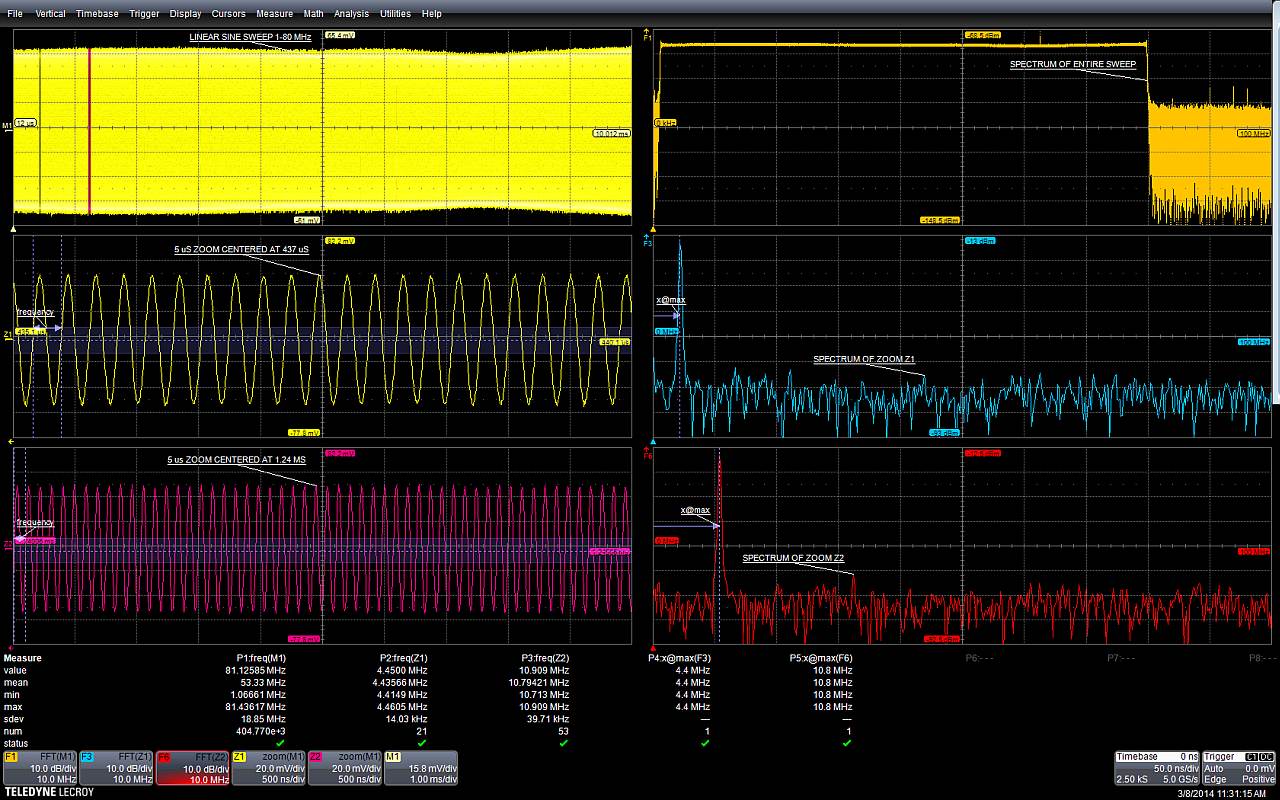Click the x@max marker label on F3 spectrum
This screenshot has width=1280, height=800.
[x=671, y=300]
